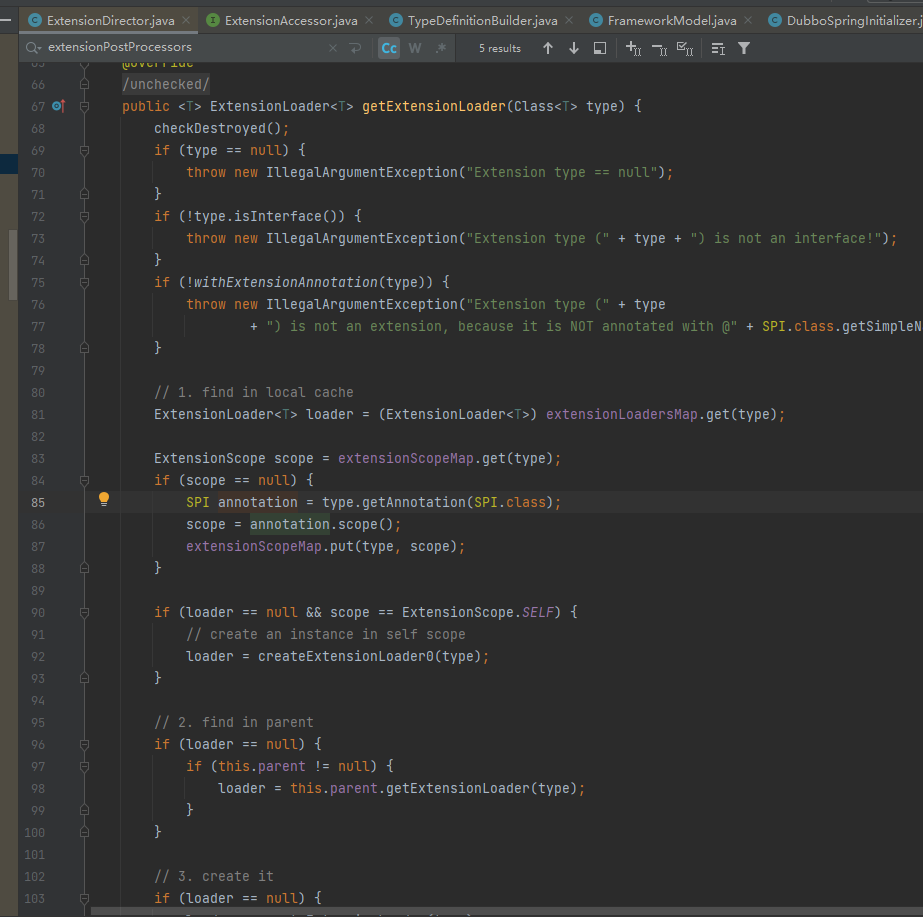
Task: Open the results in the Find tool window
Action: click(600, 48)
